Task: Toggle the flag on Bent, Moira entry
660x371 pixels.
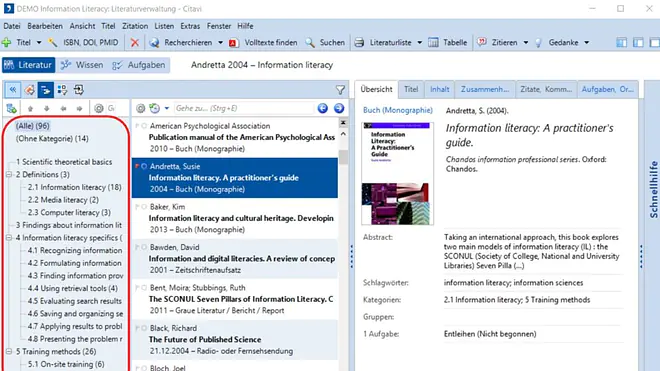Action: click(x=137, y=288)
